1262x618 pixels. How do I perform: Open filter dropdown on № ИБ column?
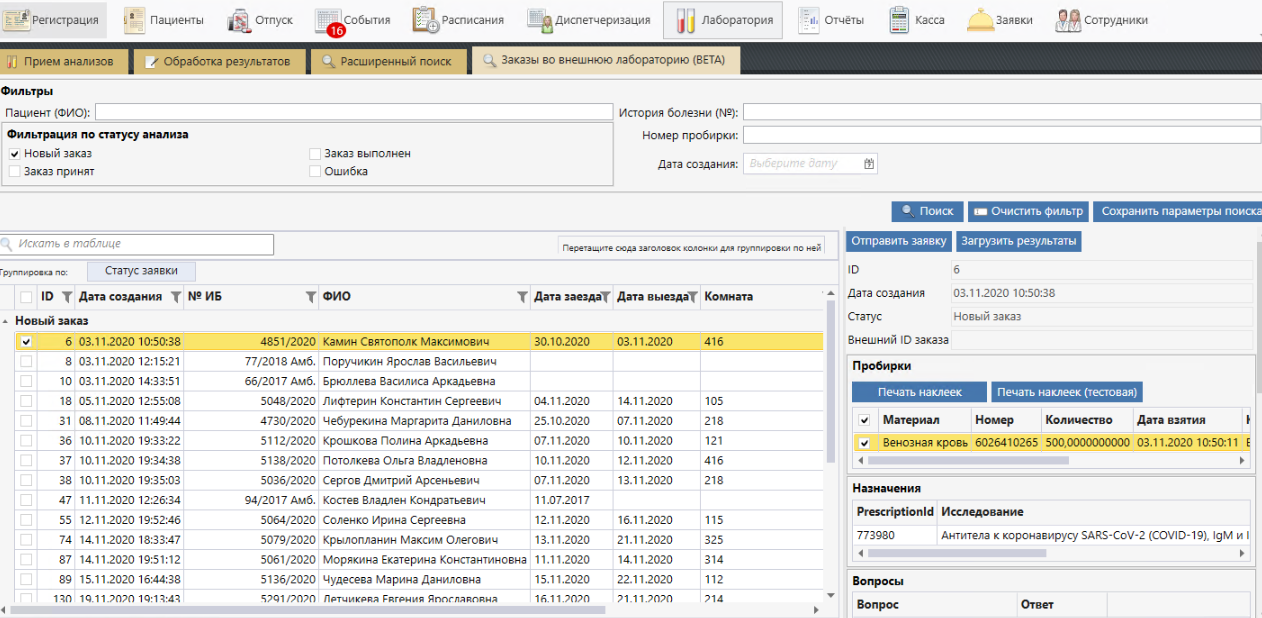pyautogui.click(x=310, y=297)
